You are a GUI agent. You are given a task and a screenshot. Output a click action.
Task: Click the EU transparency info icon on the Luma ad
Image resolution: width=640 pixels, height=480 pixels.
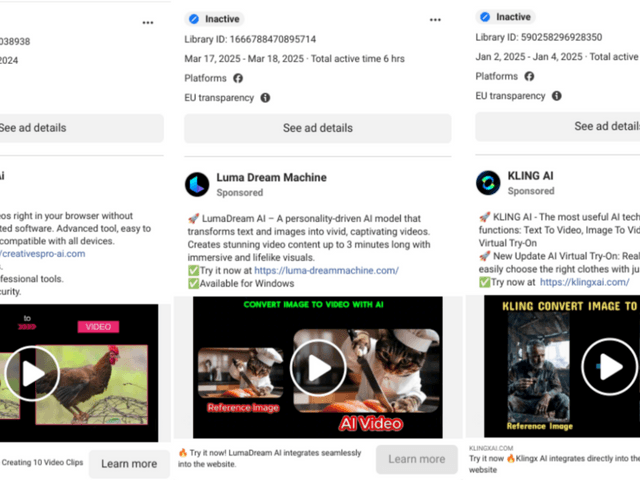tap(265, 98)
